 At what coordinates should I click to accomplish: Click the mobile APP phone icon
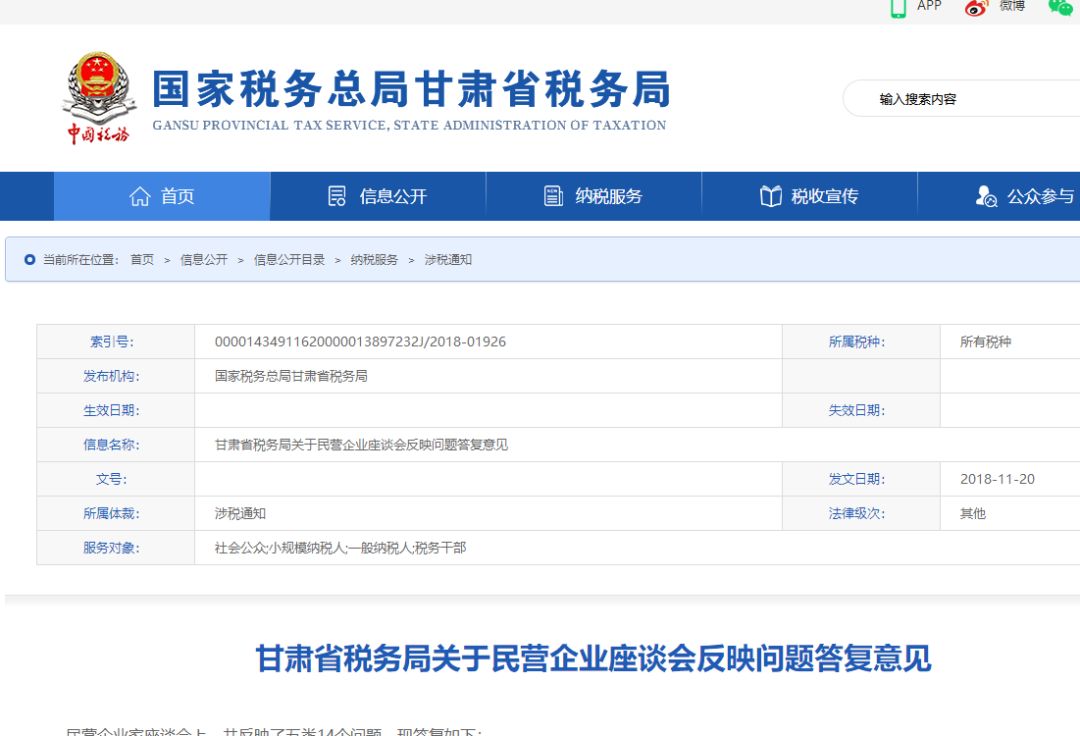pyautogui.click(x=898, y=7)
